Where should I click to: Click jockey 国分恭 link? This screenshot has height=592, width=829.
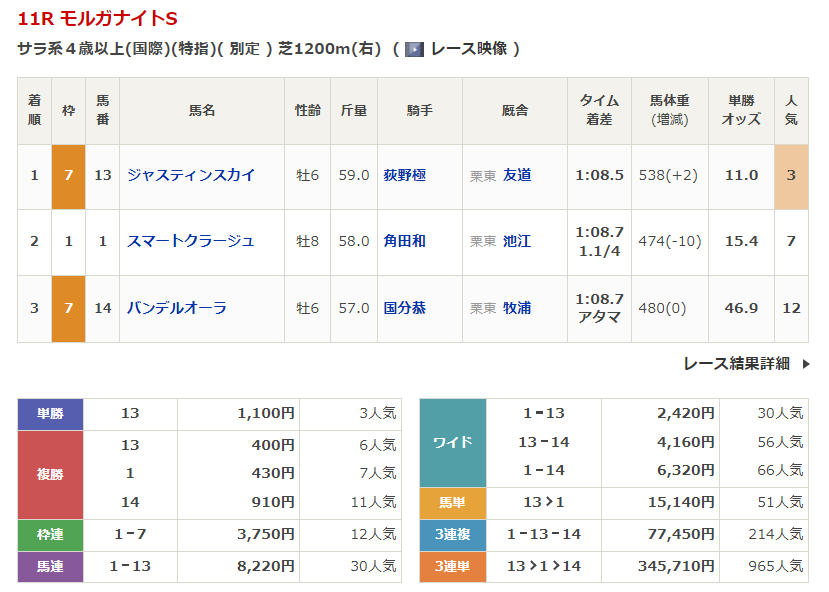[405, 308]
